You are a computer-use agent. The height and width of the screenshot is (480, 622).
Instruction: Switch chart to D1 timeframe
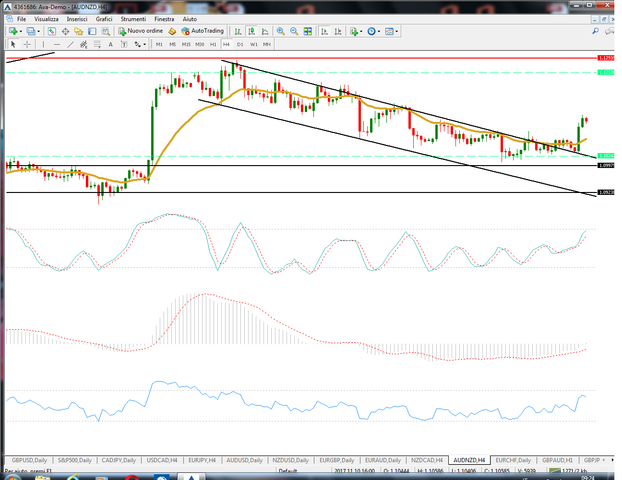(x=240, y=44)
